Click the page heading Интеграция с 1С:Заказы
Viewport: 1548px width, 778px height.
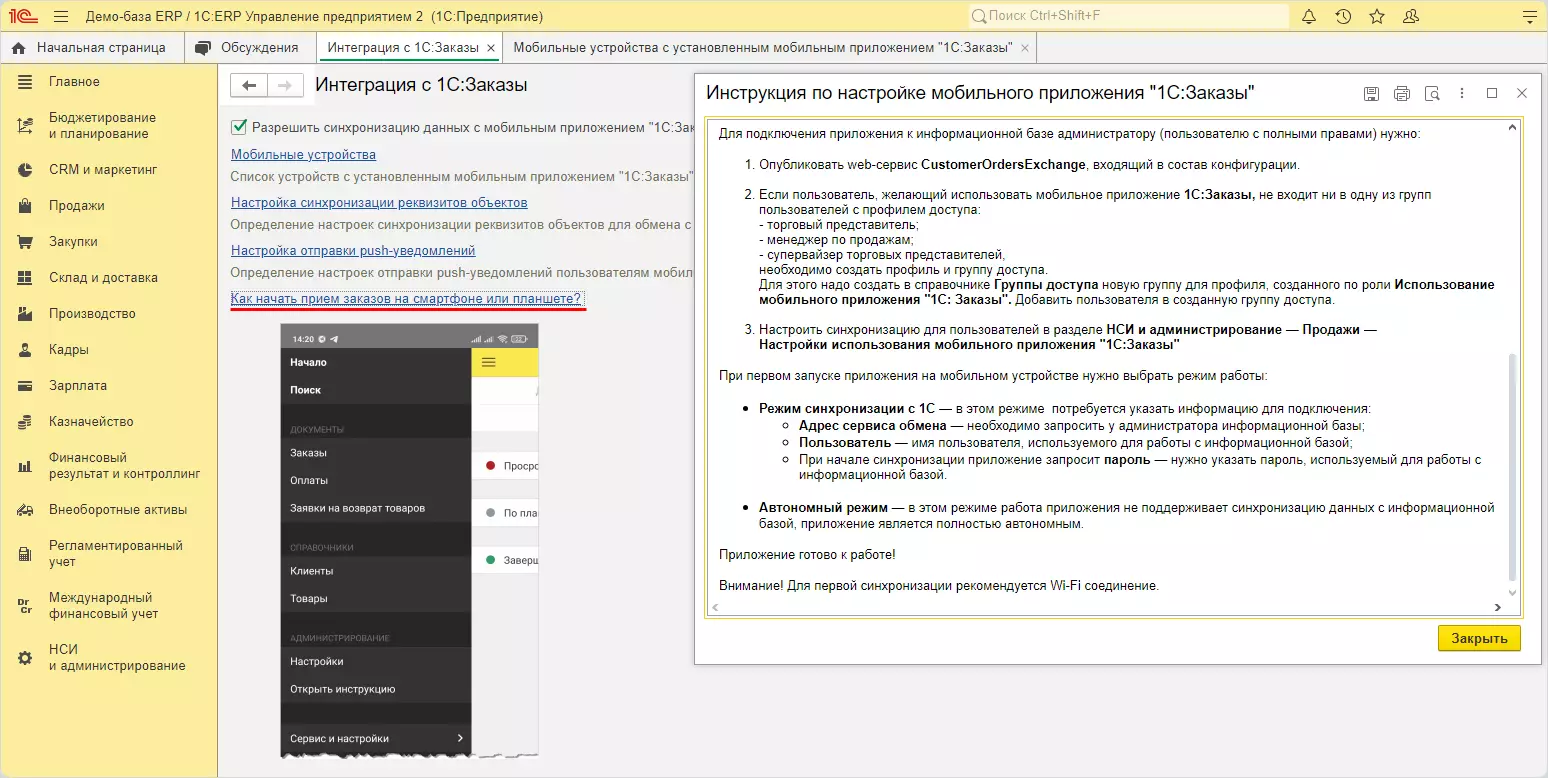click(421, 86)
